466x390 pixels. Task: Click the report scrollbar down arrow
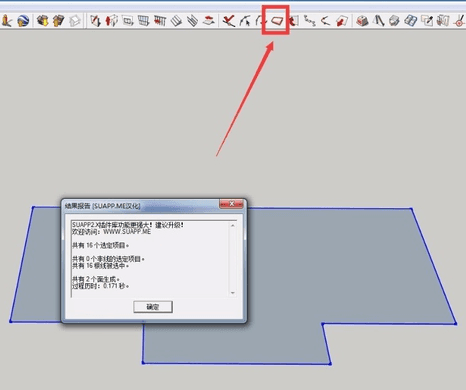point(233,293)
